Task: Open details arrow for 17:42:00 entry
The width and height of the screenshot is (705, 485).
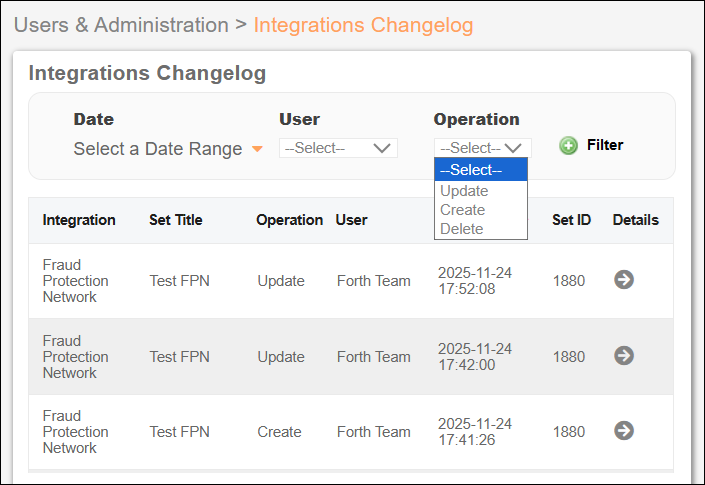Action: click(624, 356)
